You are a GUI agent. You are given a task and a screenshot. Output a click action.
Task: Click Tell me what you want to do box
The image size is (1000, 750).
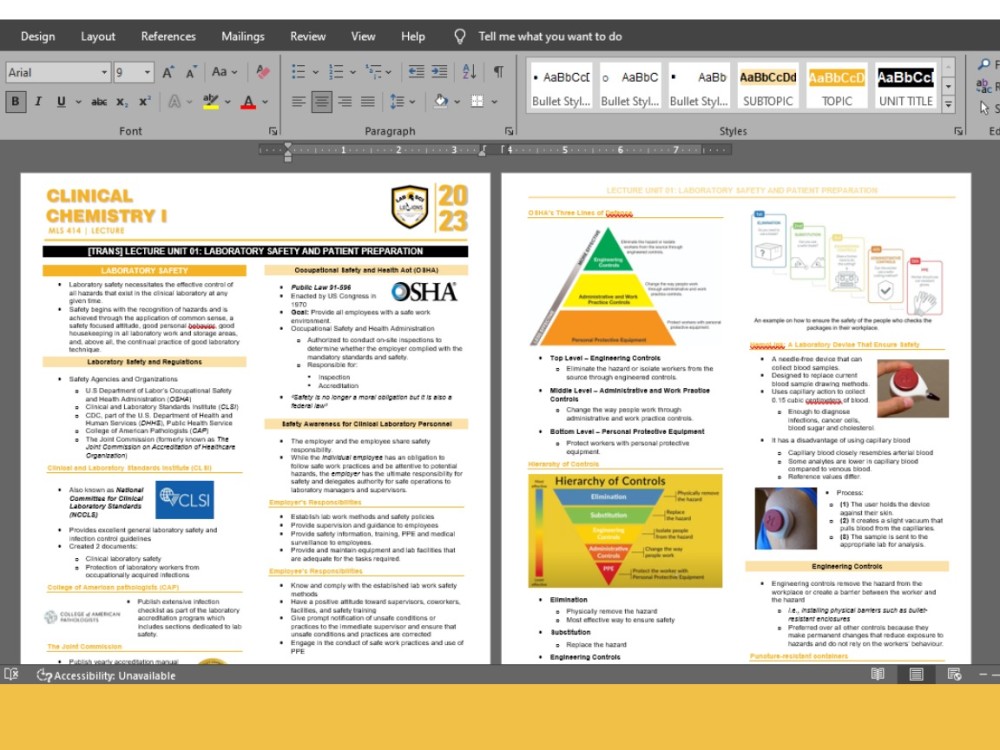[550, 36]
